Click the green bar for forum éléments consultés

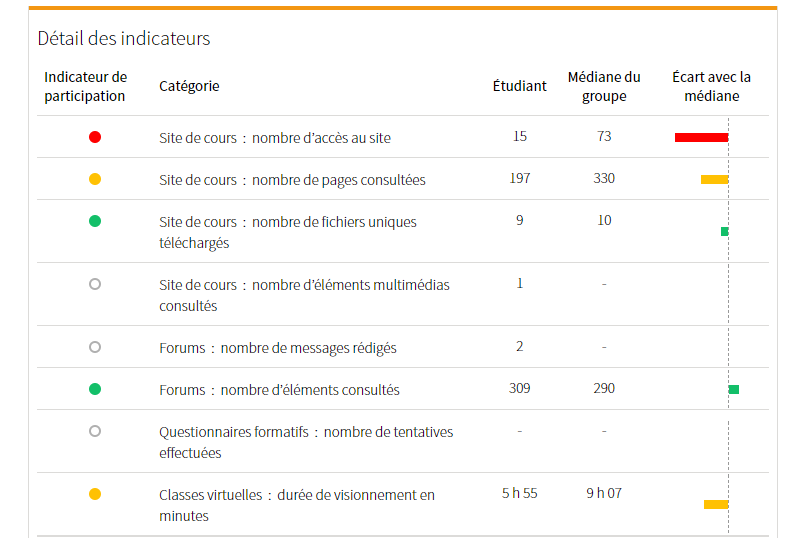tap(734, 389)
